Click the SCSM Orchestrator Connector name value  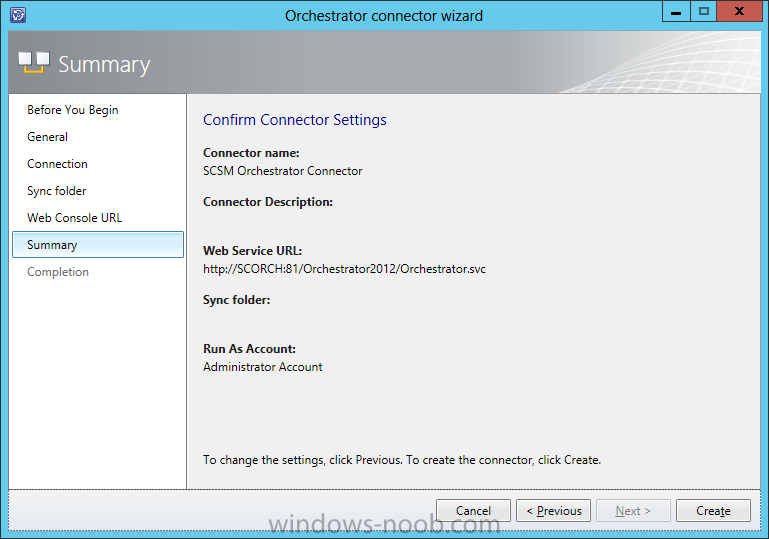pyautogui.click(x=282, y=171)
